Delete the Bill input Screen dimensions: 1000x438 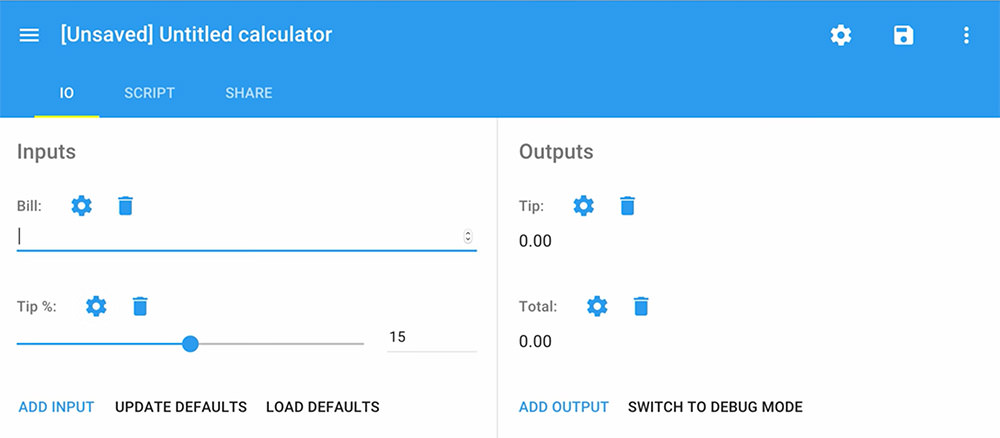pos(125,206)
